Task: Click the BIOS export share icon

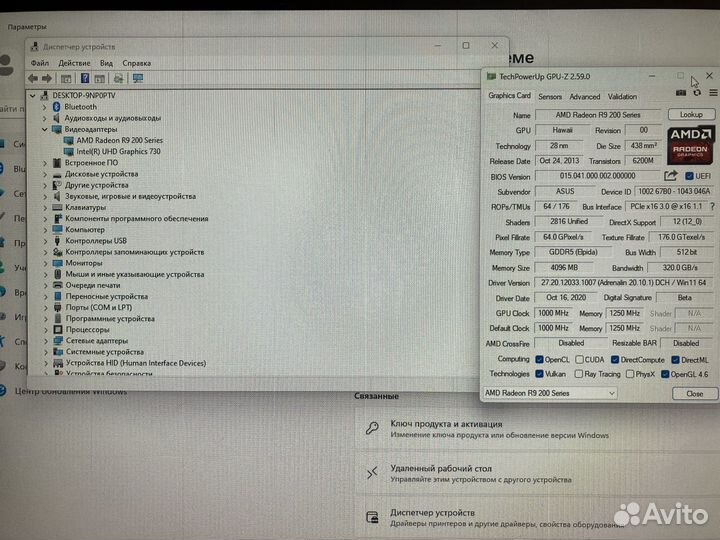Action: pos(670,176)
